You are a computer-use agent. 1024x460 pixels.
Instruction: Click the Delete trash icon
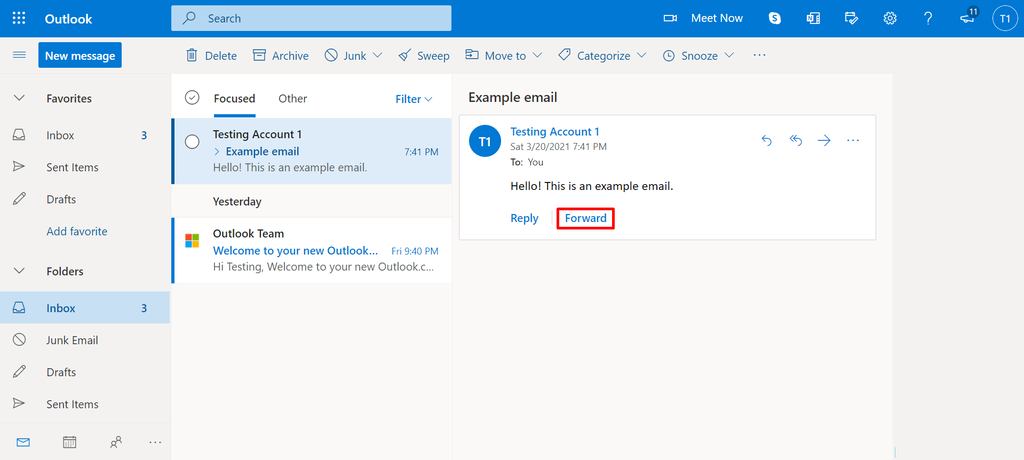pos(192,56)
